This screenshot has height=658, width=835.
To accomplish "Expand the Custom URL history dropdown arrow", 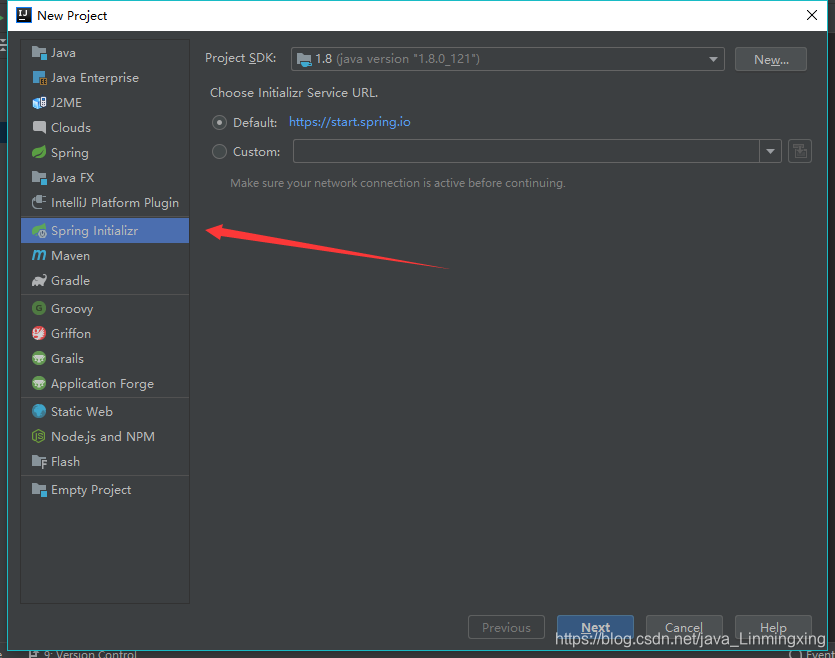I will click(770, 151).
